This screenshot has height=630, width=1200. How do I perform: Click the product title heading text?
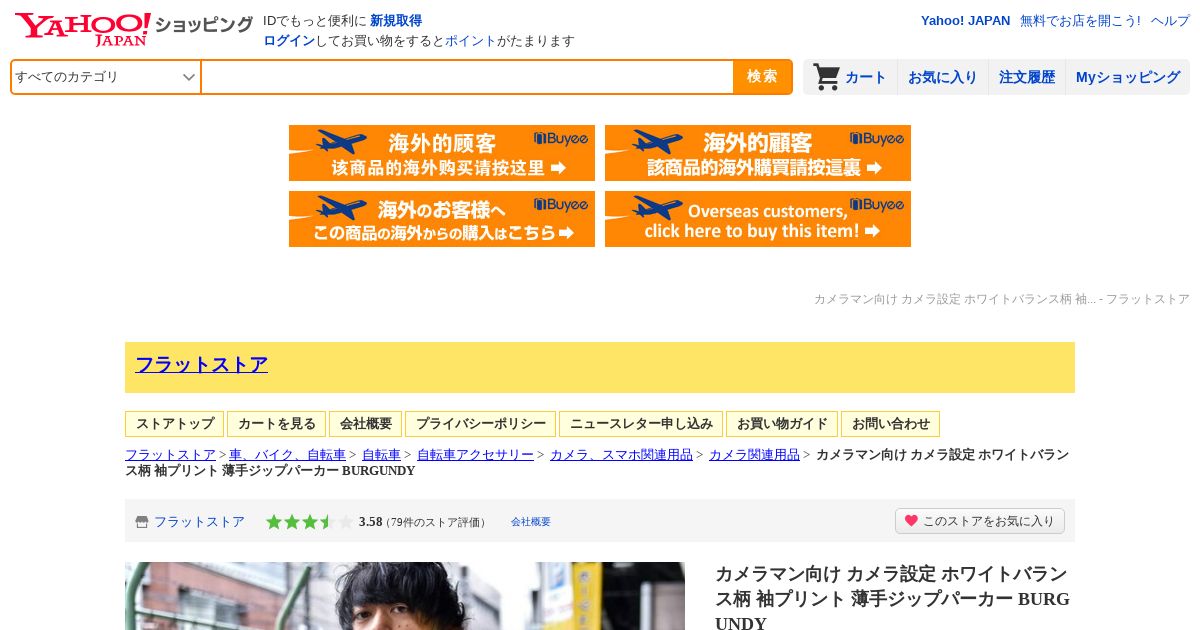click(892, 599)
